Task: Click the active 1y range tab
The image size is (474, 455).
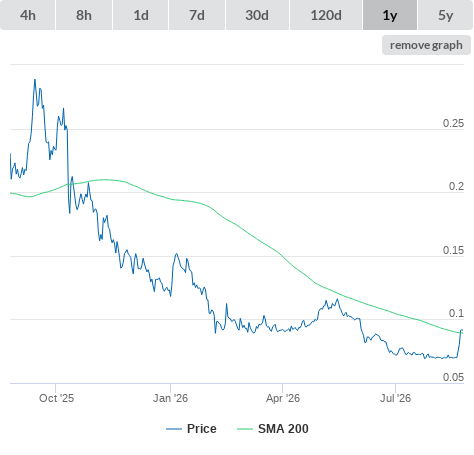Action: coord(390,15)
